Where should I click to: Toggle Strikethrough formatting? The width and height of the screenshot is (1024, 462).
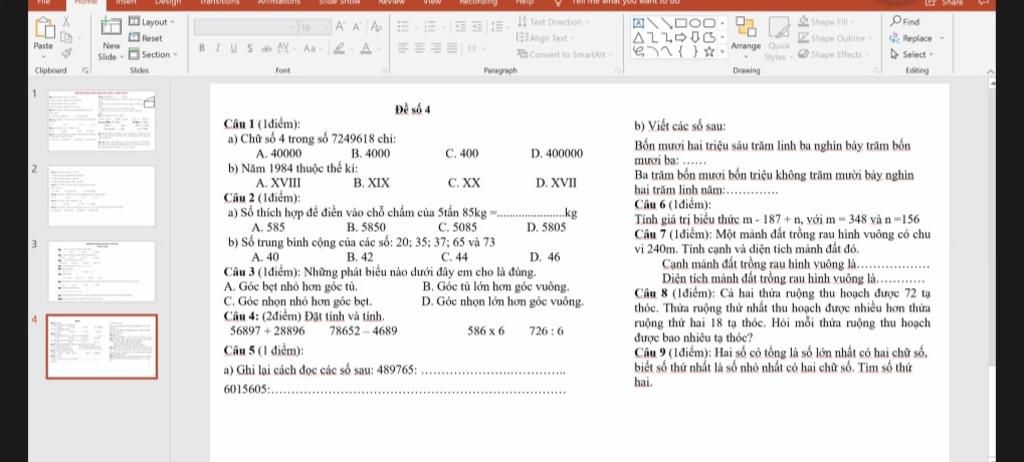point(266,48)
